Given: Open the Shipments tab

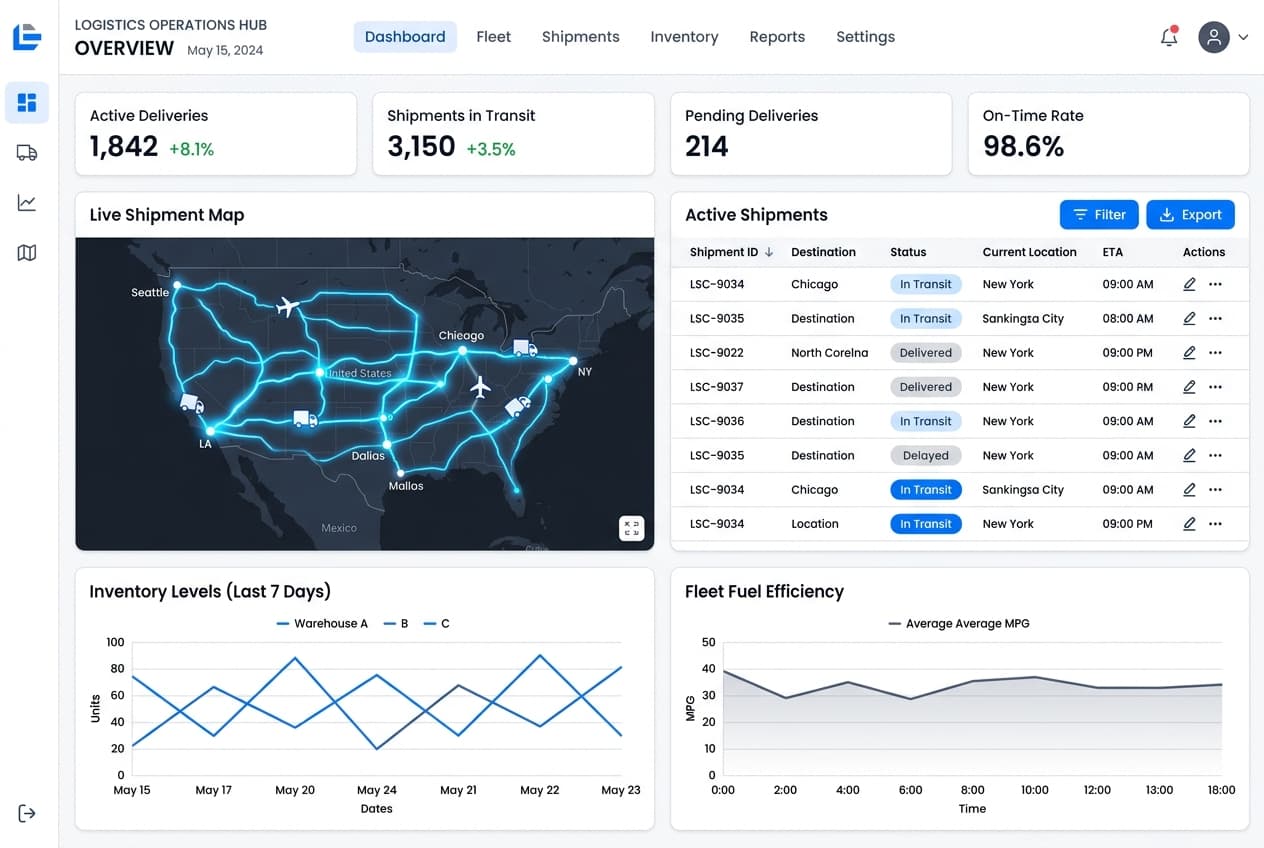Looking at the screenshot, I should click(580, 37).
